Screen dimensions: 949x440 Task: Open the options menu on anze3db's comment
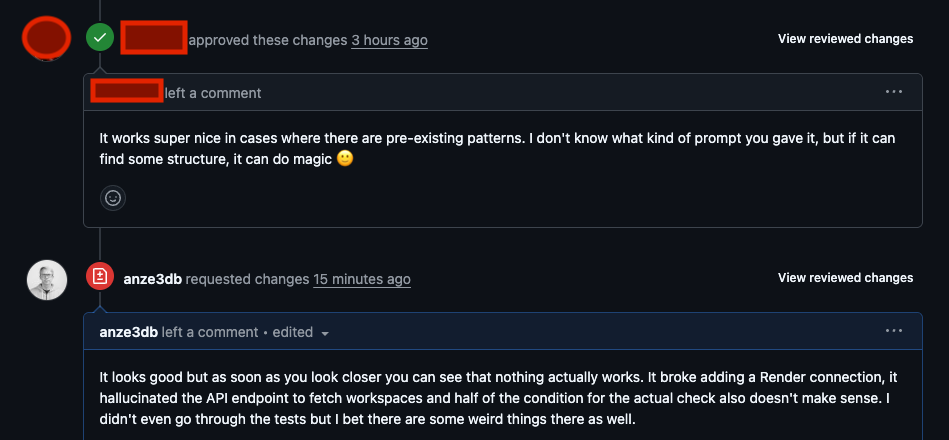[x=894, y=331]
